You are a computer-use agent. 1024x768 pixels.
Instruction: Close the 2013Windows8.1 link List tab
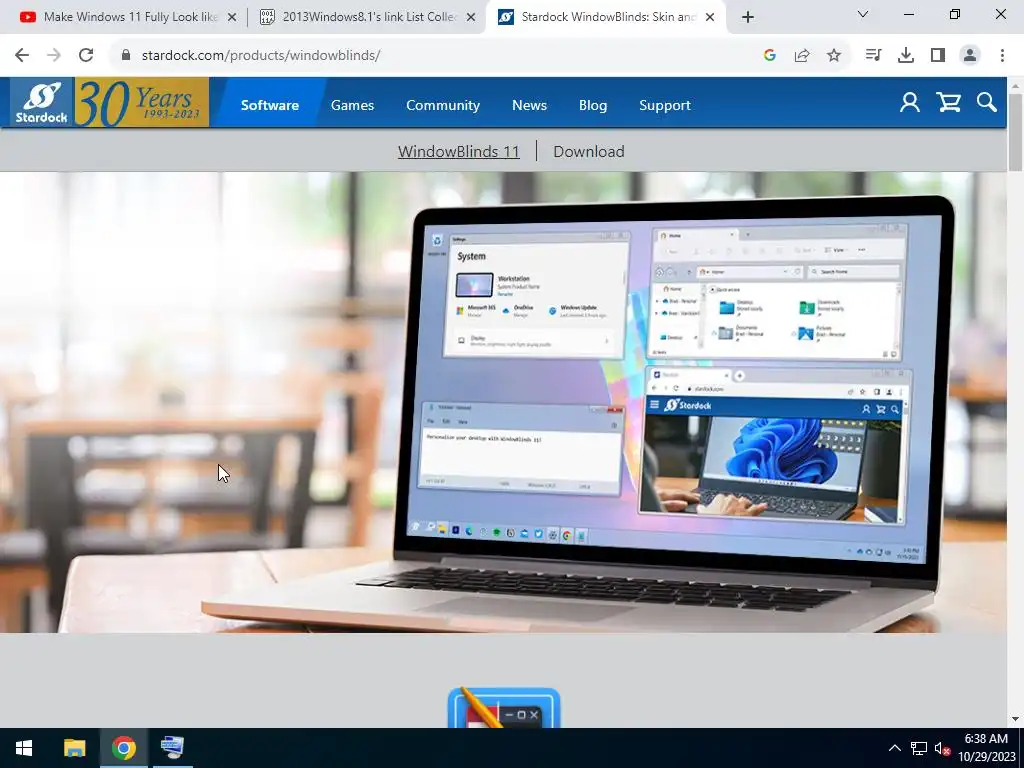point(470,17)
